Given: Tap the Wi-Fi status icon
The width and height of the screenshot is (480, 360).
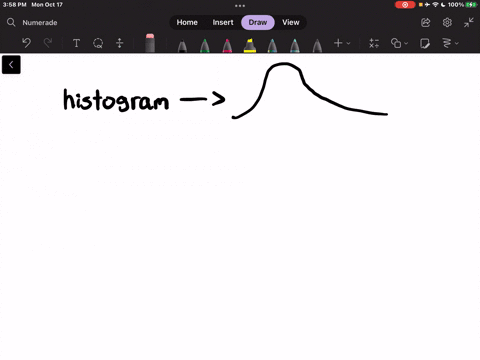Looking at the screenshot, I should (435, 5).
